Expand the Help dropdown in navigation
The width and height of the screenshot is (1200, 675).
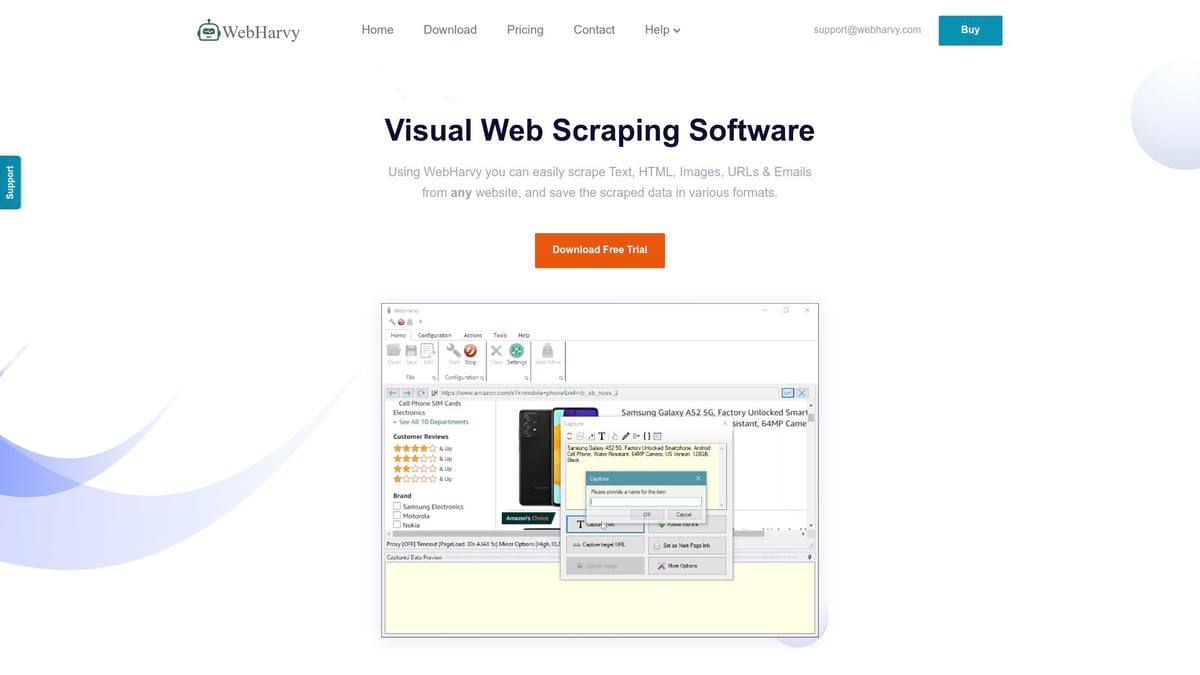pos(662,30)
